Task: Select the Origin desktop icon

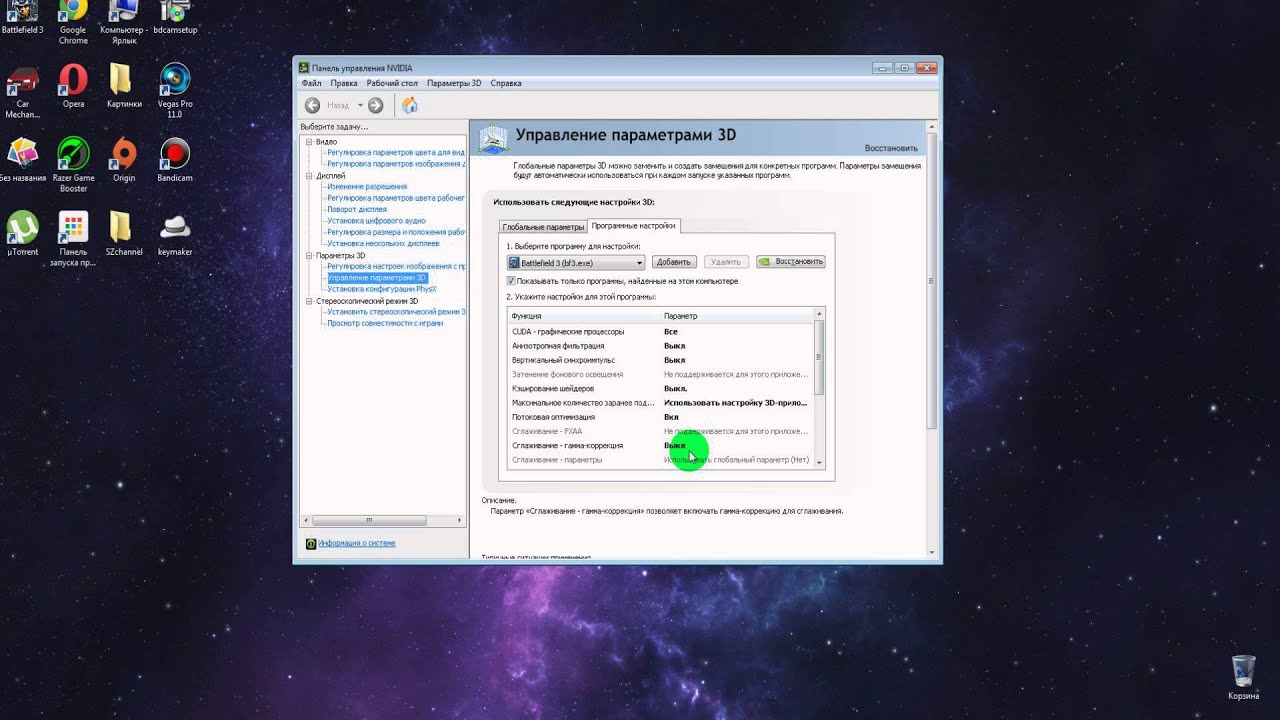Action: 124,160
